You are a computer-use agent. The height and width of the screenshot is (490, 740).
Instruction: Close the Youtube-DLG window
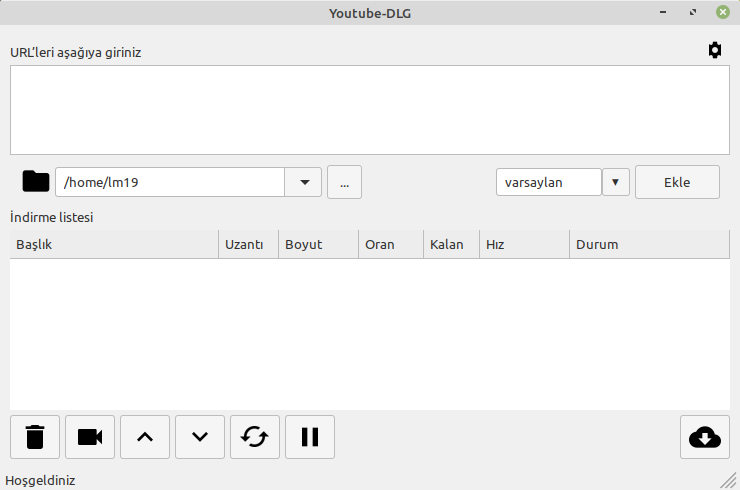[x=723, y=12]
